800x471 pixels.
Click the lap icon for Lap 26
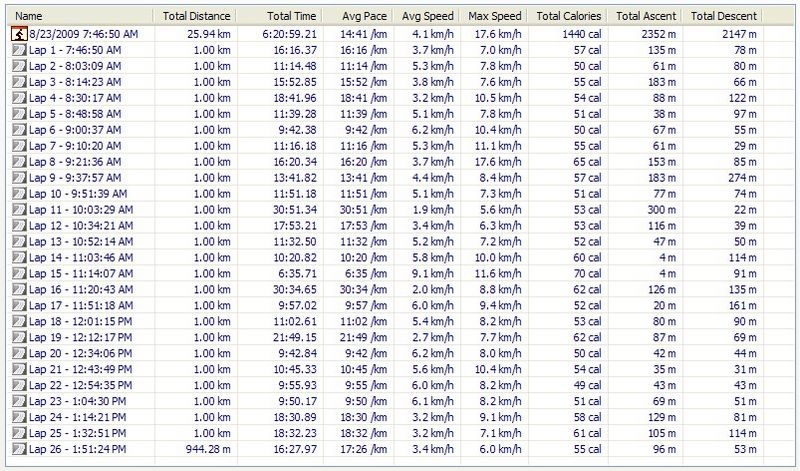click(x=18, y=448)
